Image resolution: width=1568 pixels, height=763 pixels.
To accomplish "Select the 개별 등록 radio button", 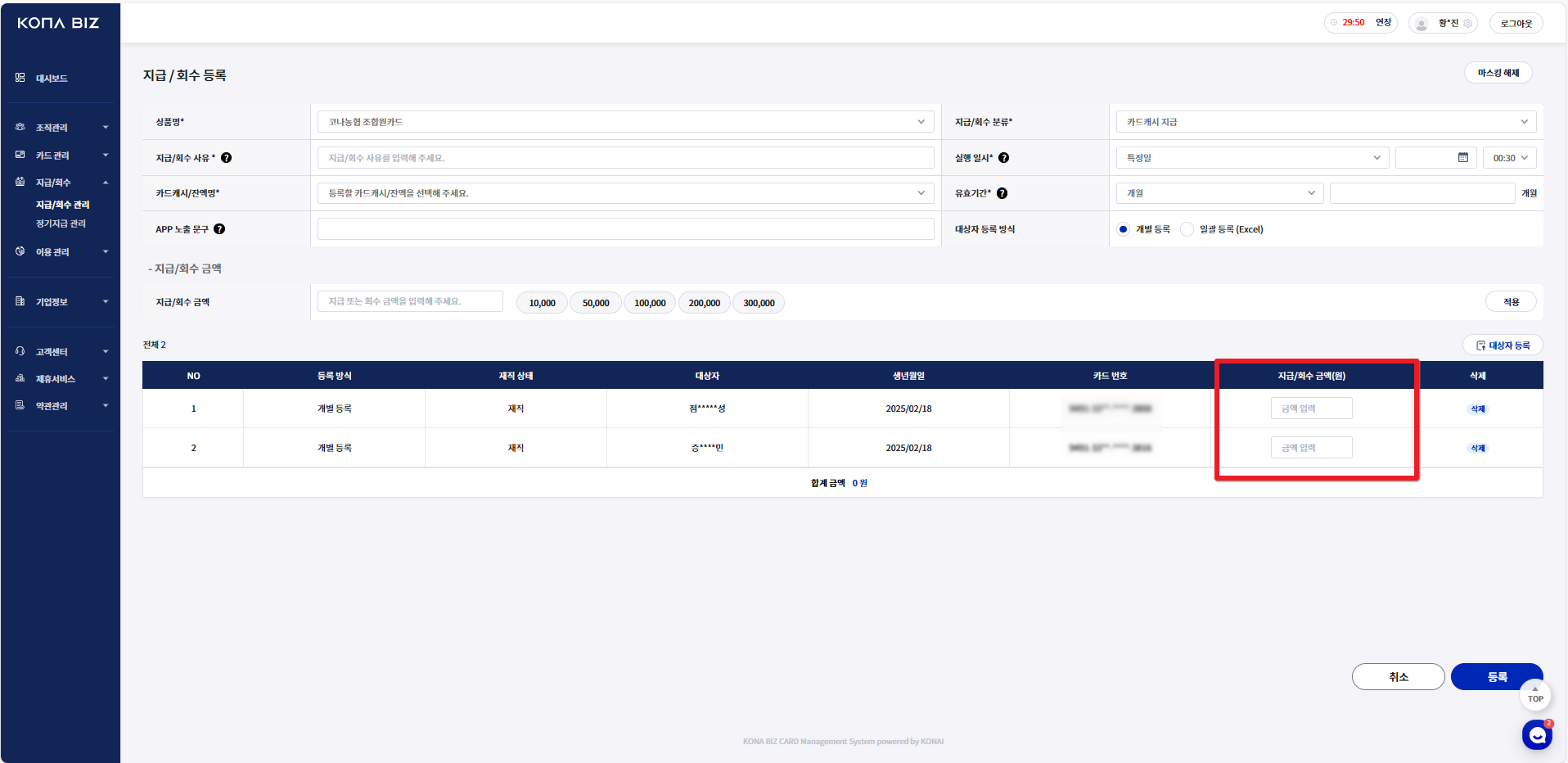I will pyautogui.click(x=1124, y=229).
